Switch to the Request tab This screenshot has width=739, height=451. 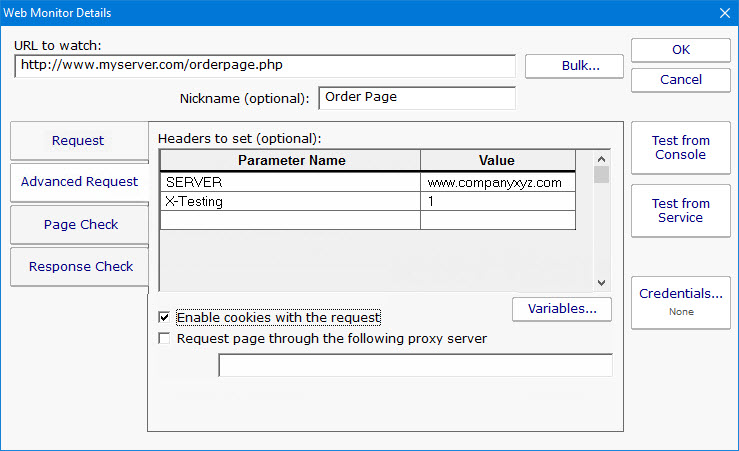[x=78, y=141]
